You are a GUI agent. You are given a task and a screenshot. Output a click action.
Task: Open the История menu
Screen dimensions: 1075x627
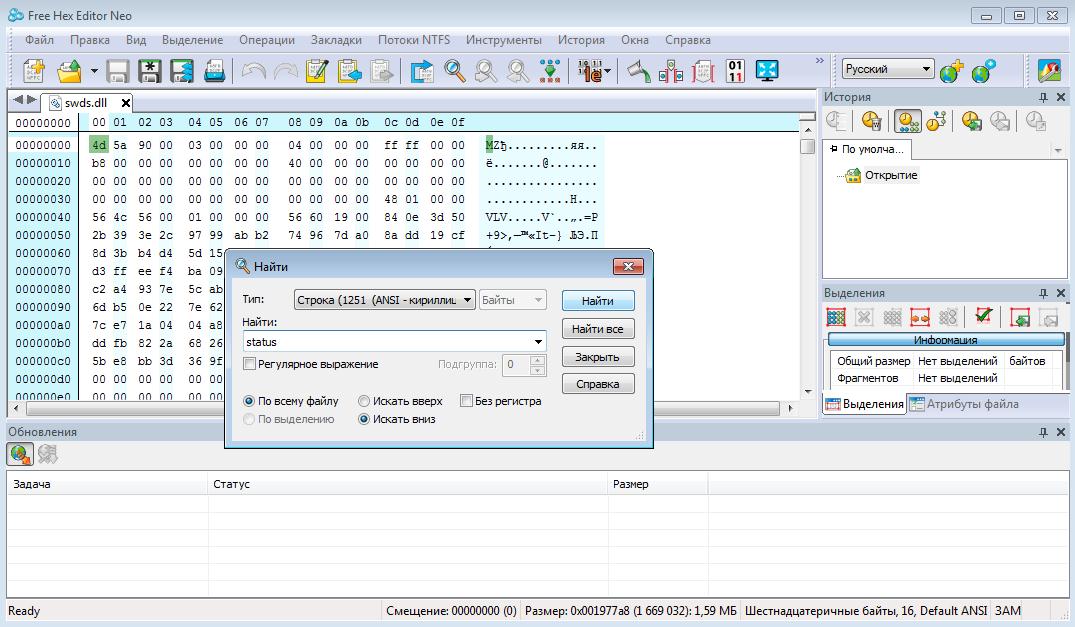click(581, 40)
